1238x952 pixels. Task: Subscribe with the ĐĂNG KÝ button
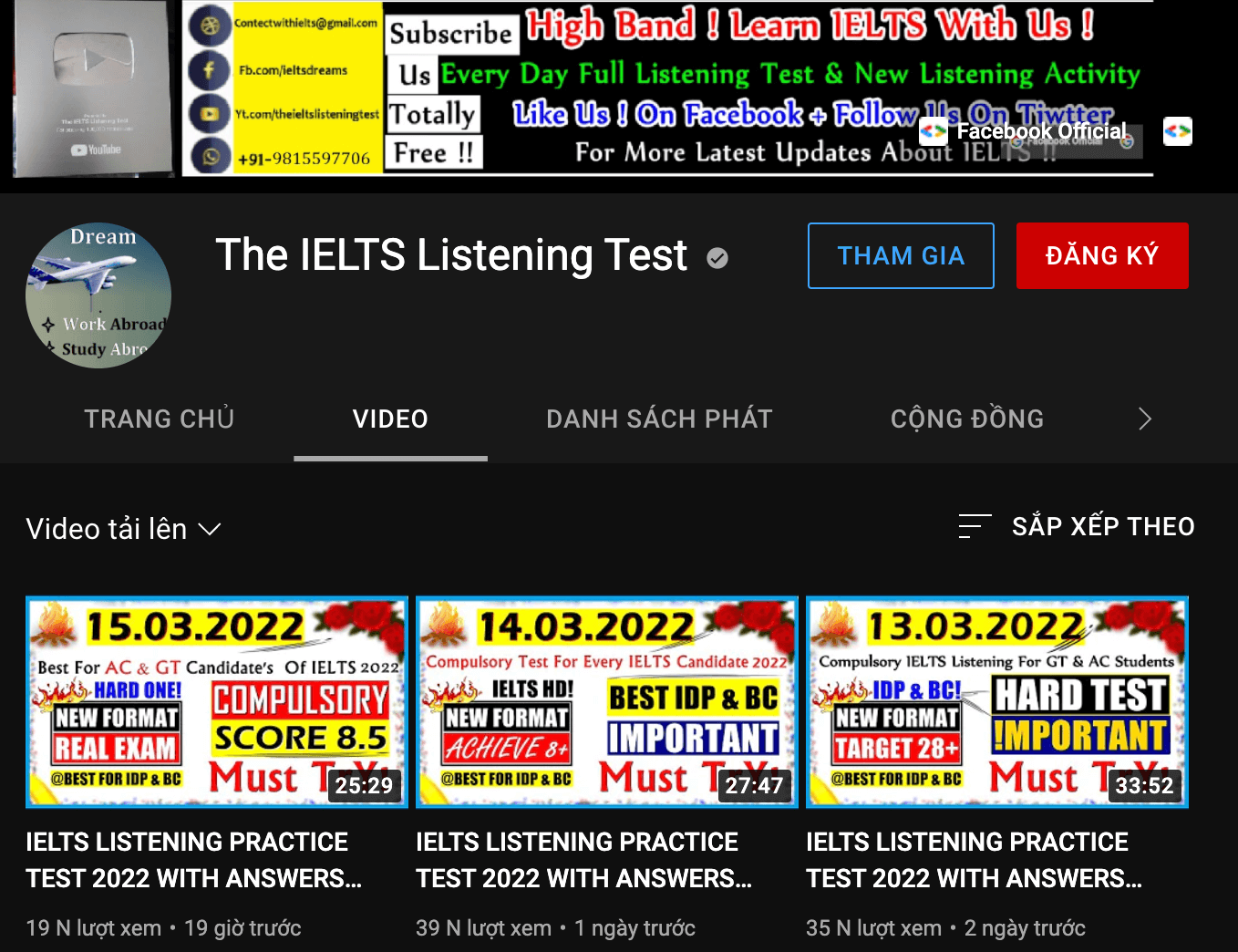1101,256
